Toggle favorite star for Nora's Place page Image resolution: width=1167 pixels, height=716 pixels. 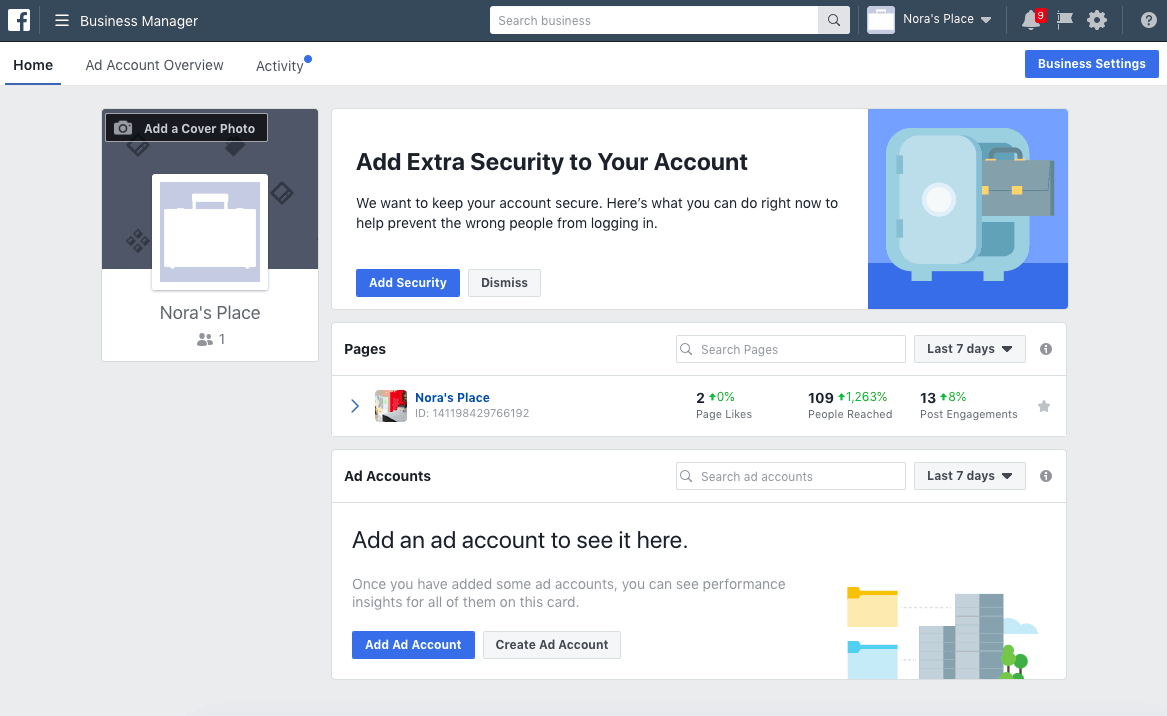click(1044, 406)
